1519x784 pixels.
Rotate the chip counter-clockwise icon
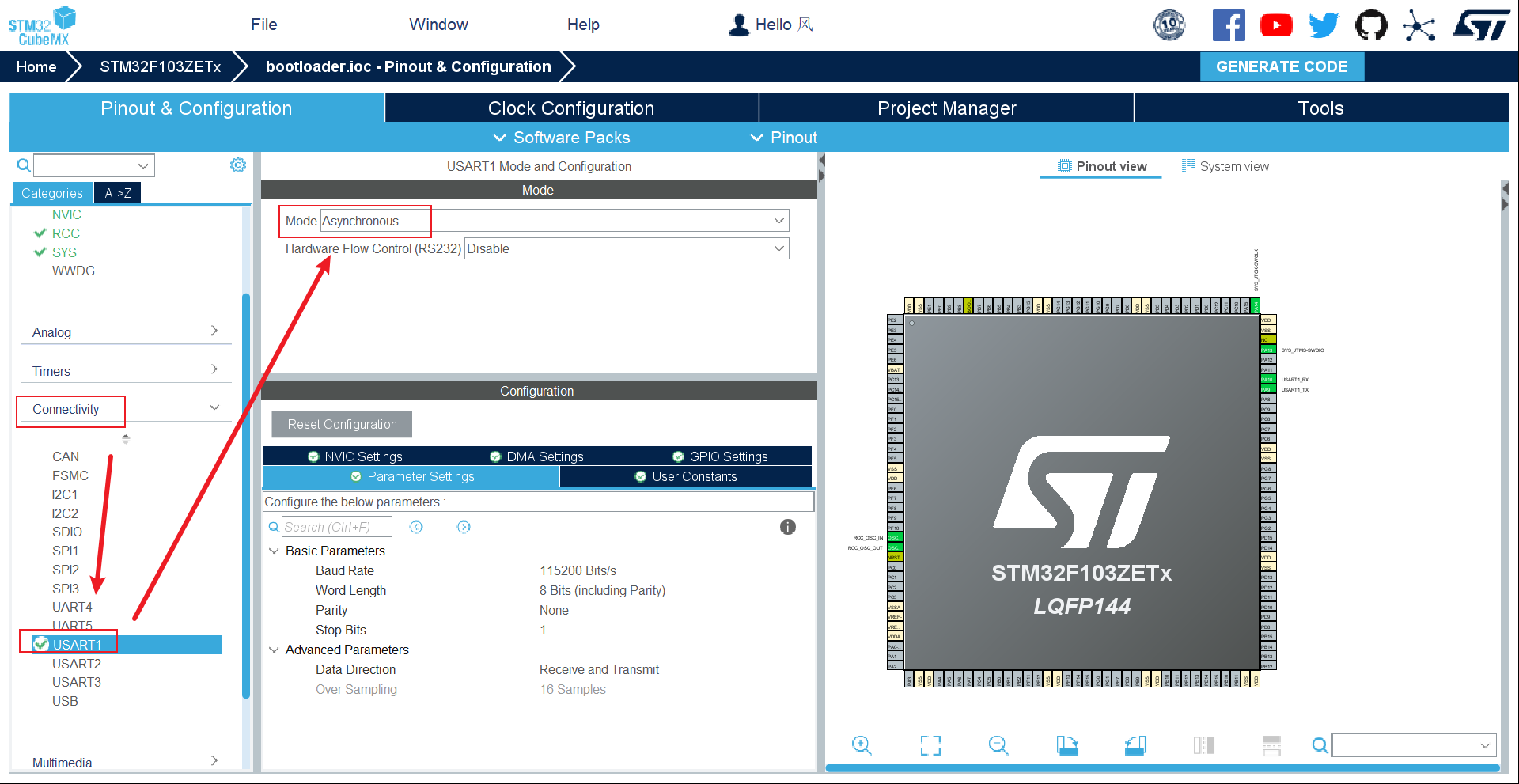coord(1135,745)
